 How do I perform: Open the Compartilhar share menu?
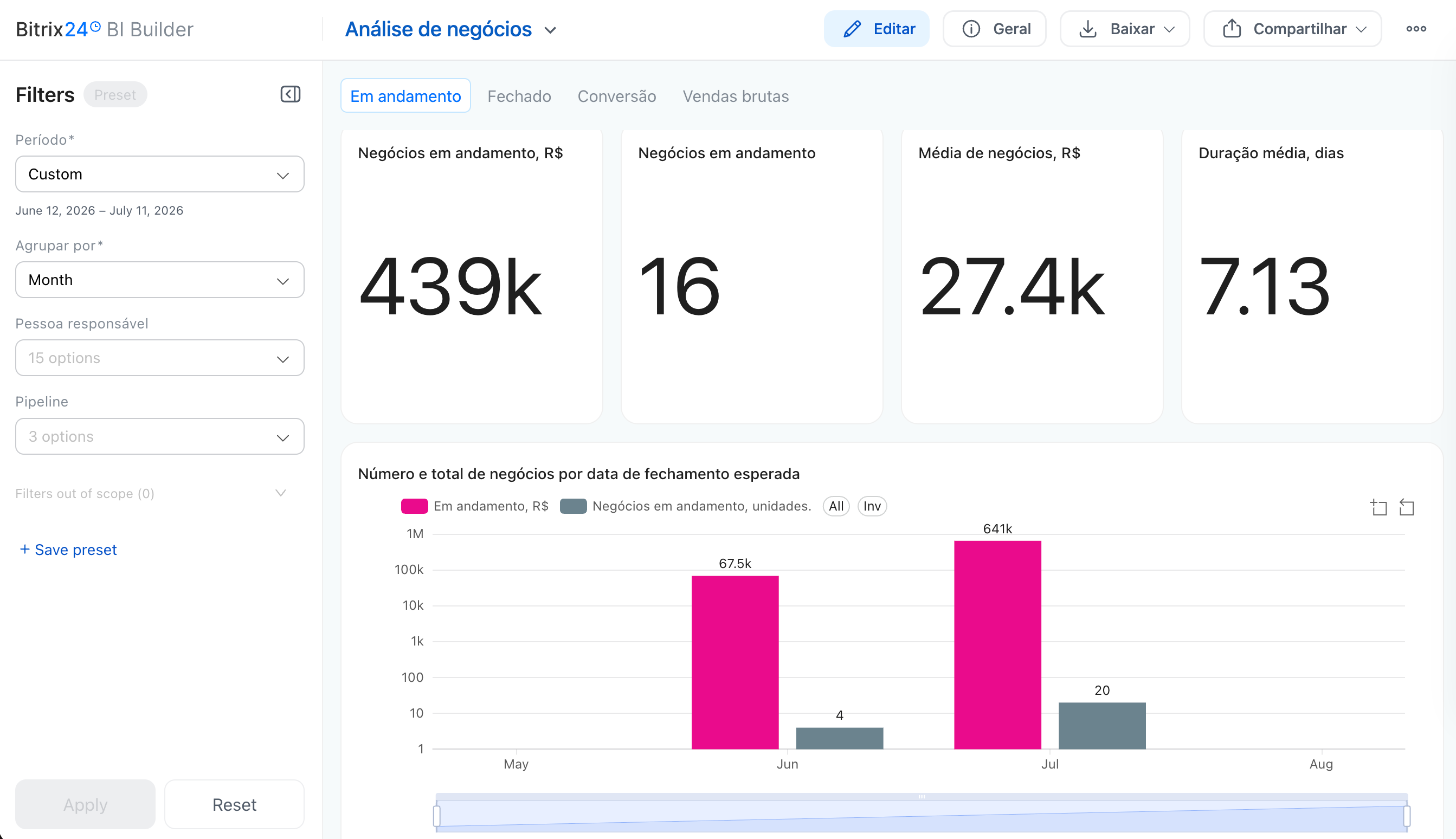tap(1292, 29)
